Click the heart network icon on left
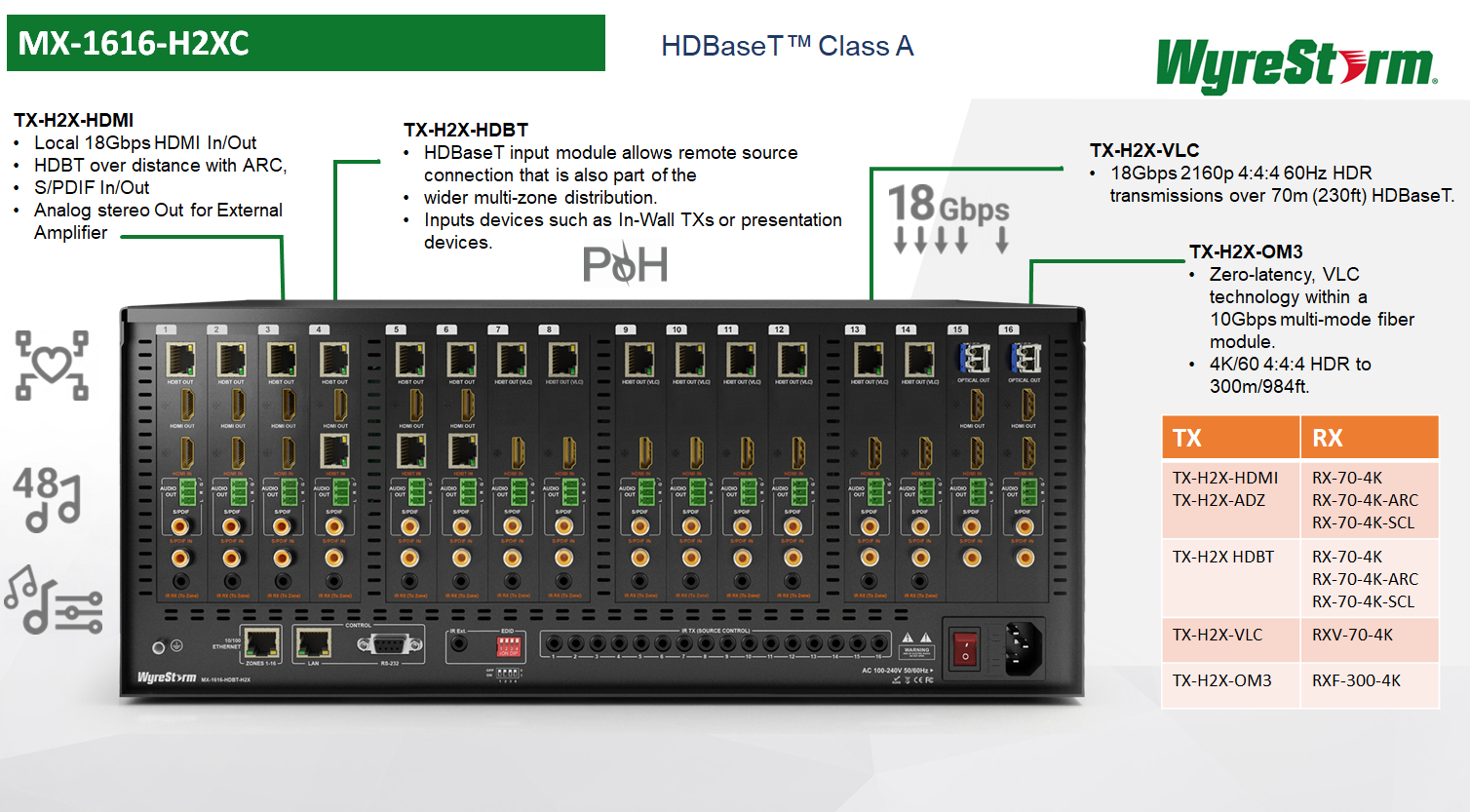This screenshot has height=812, width=1470. point(52,366)
